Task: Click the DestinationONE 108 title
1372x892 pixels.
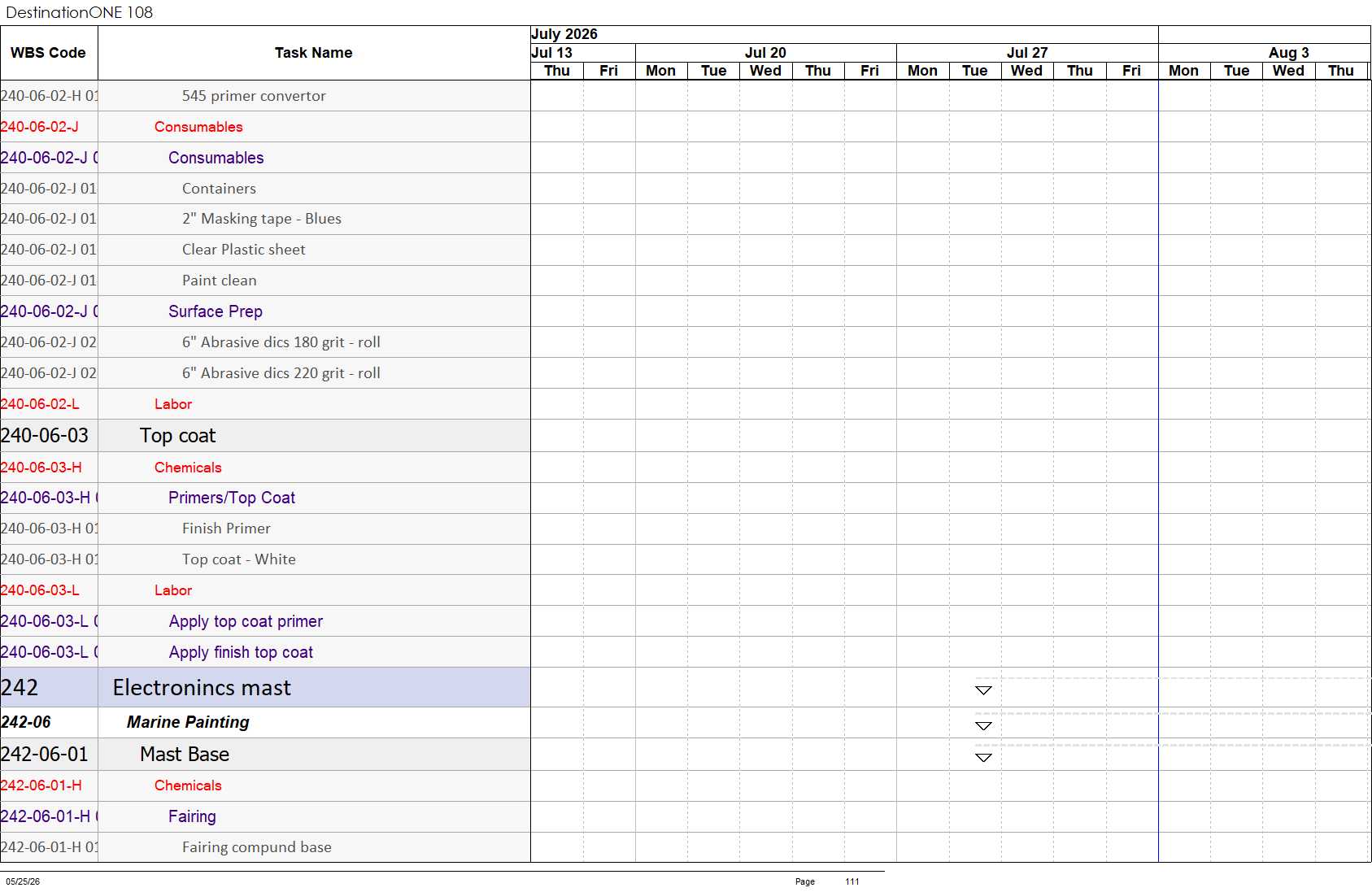Action: (80, 12)
